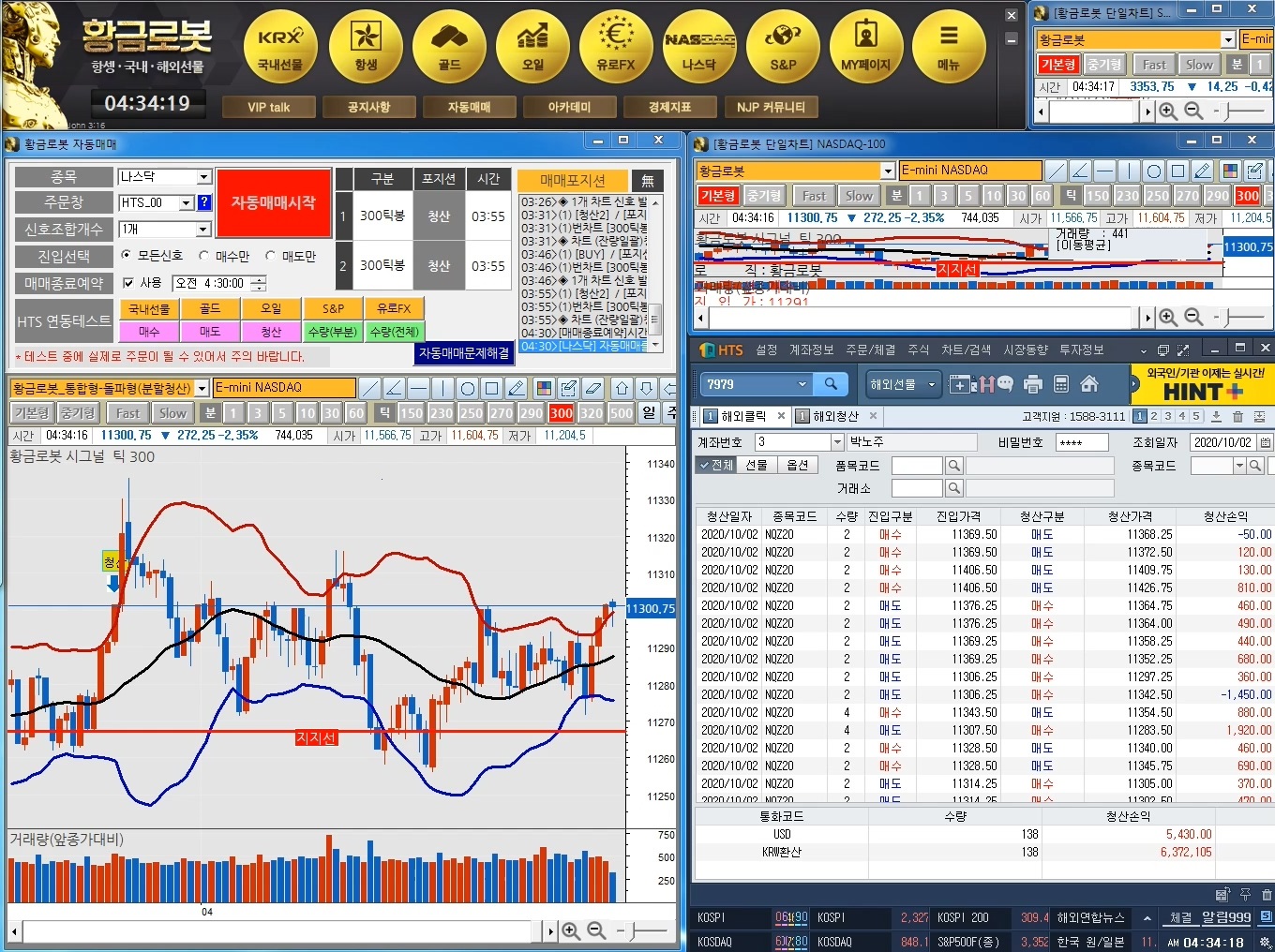Select vertical line tool in NASDAQ-100 window
1275x952 pixels.
[1130, 171]
